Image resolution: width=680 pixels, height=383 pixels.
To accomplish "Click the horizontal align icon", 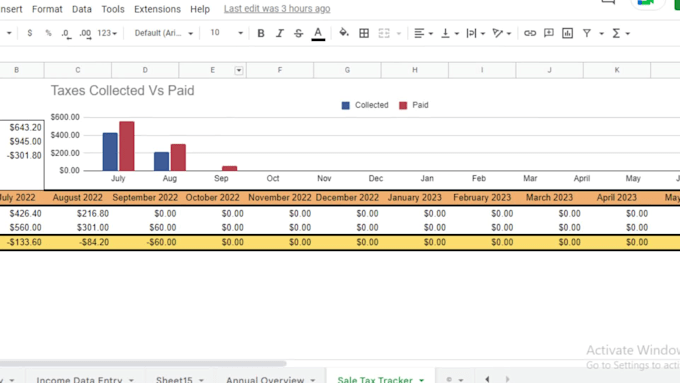I will point(419,33).
